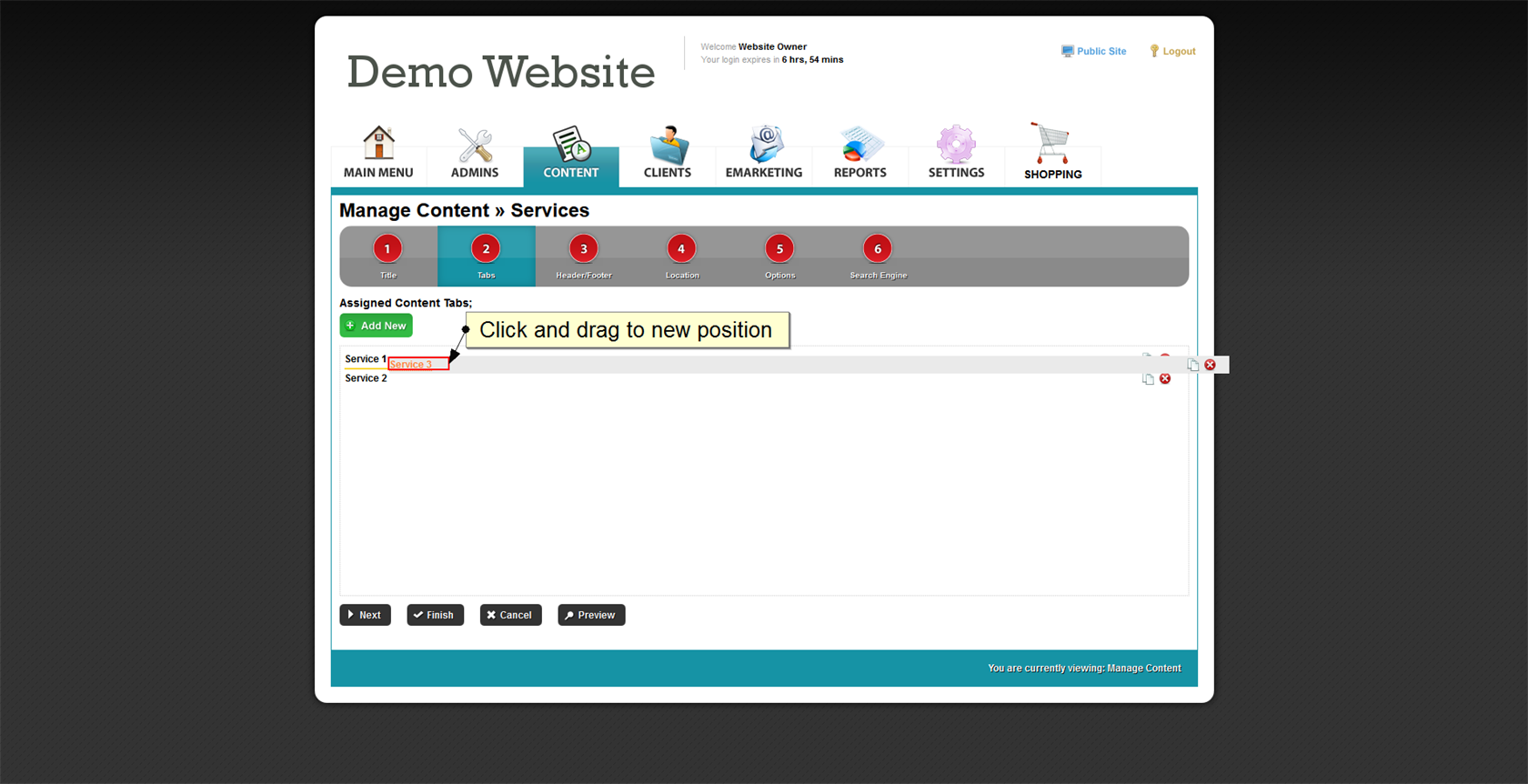Open the Clients section
Screen dimensions: 1528x784
coord(668,153)
